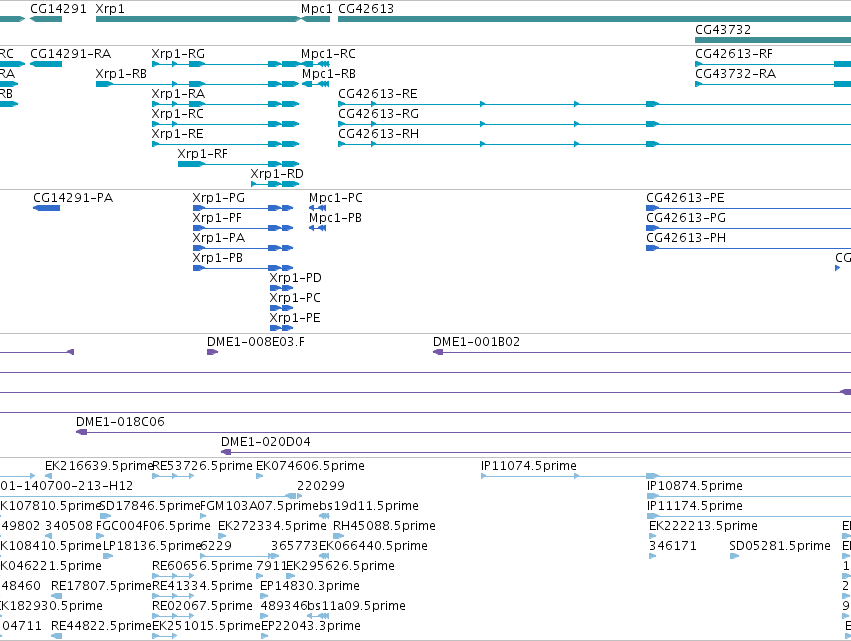Image resolution: width=851 pixels, height=641 pixels.
Task: Select the FGC004F06.5prime EST label
Action: [153, 526]
